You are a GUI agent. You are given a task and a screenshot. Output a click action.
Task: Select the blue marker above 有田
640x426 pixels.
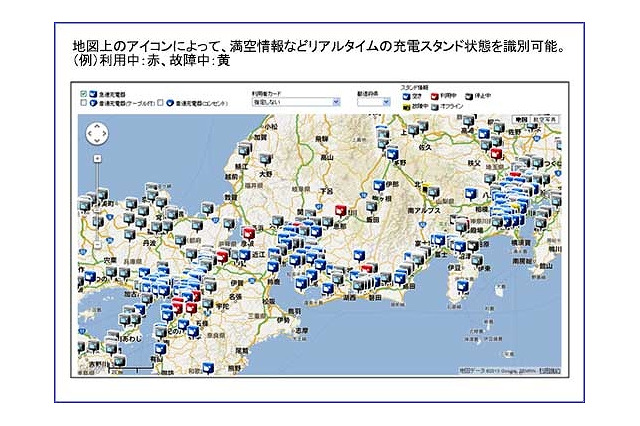(160, 348)
